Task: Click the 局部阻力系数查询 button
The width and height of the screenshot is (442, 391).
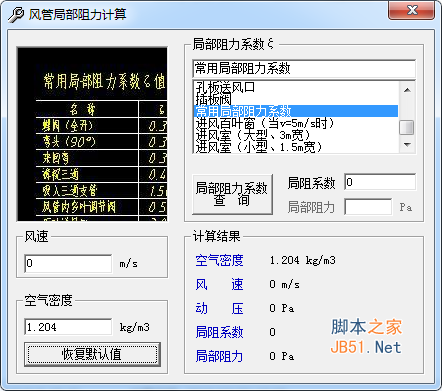Action: point(232,194)
